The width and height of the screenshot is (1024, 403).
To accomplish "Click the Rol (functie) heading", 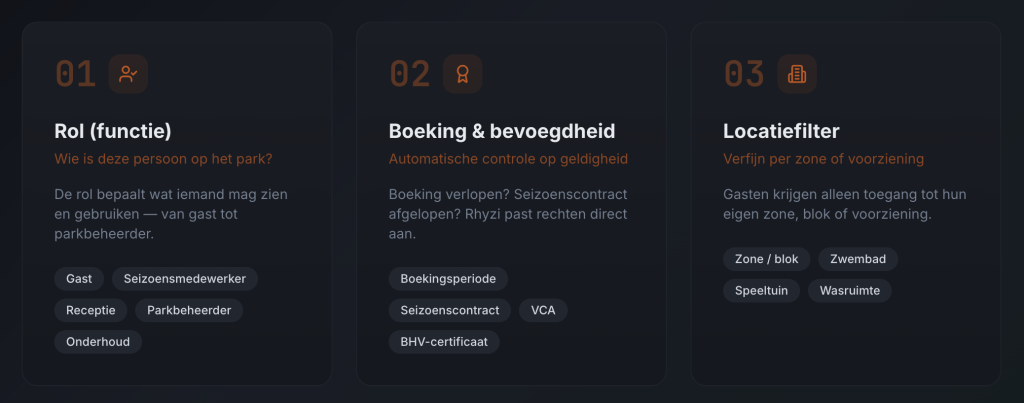I will coord(113,131).
